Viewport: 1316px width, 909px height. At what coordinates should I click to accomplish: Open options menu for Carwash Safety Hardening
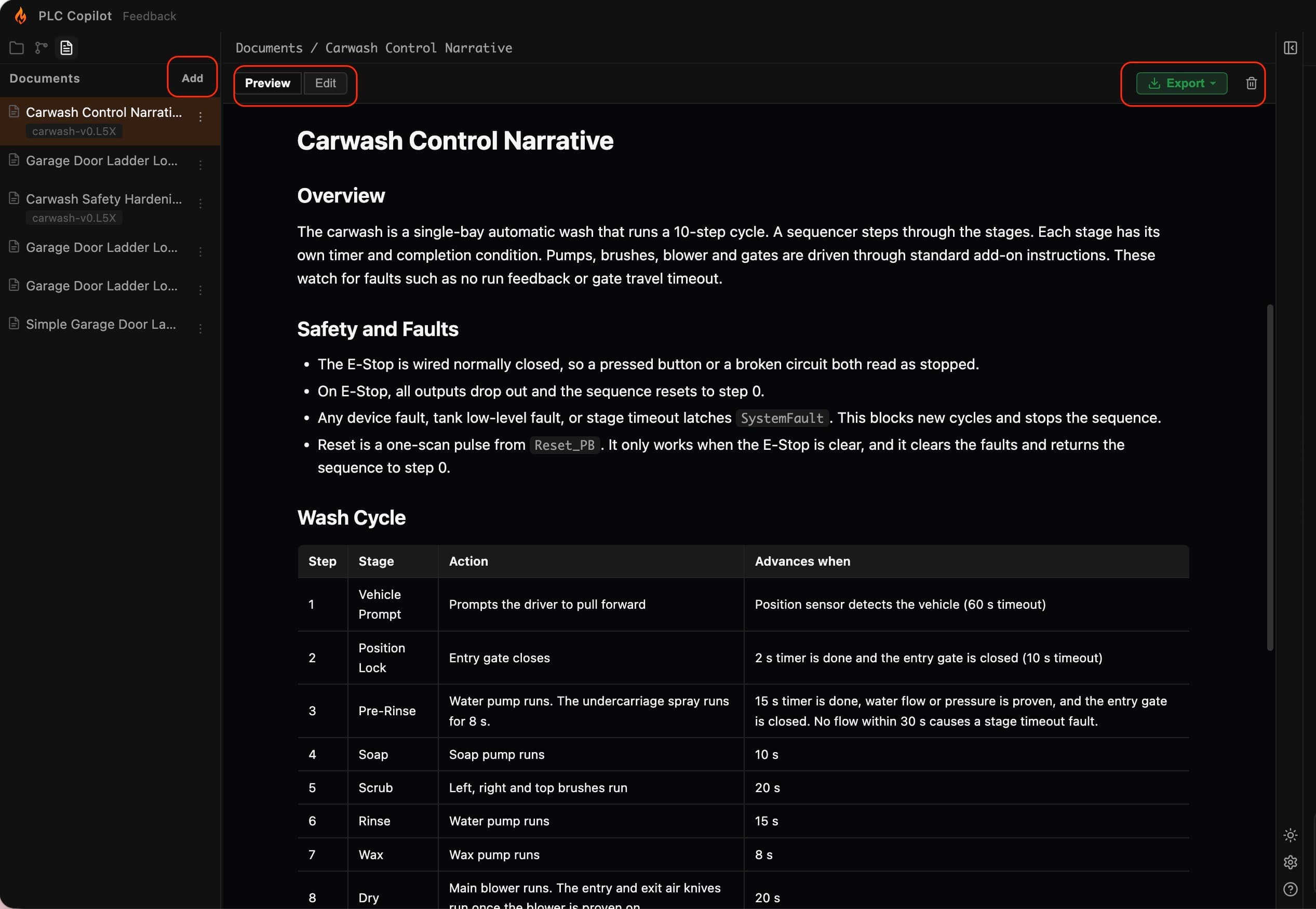(200, 203)
